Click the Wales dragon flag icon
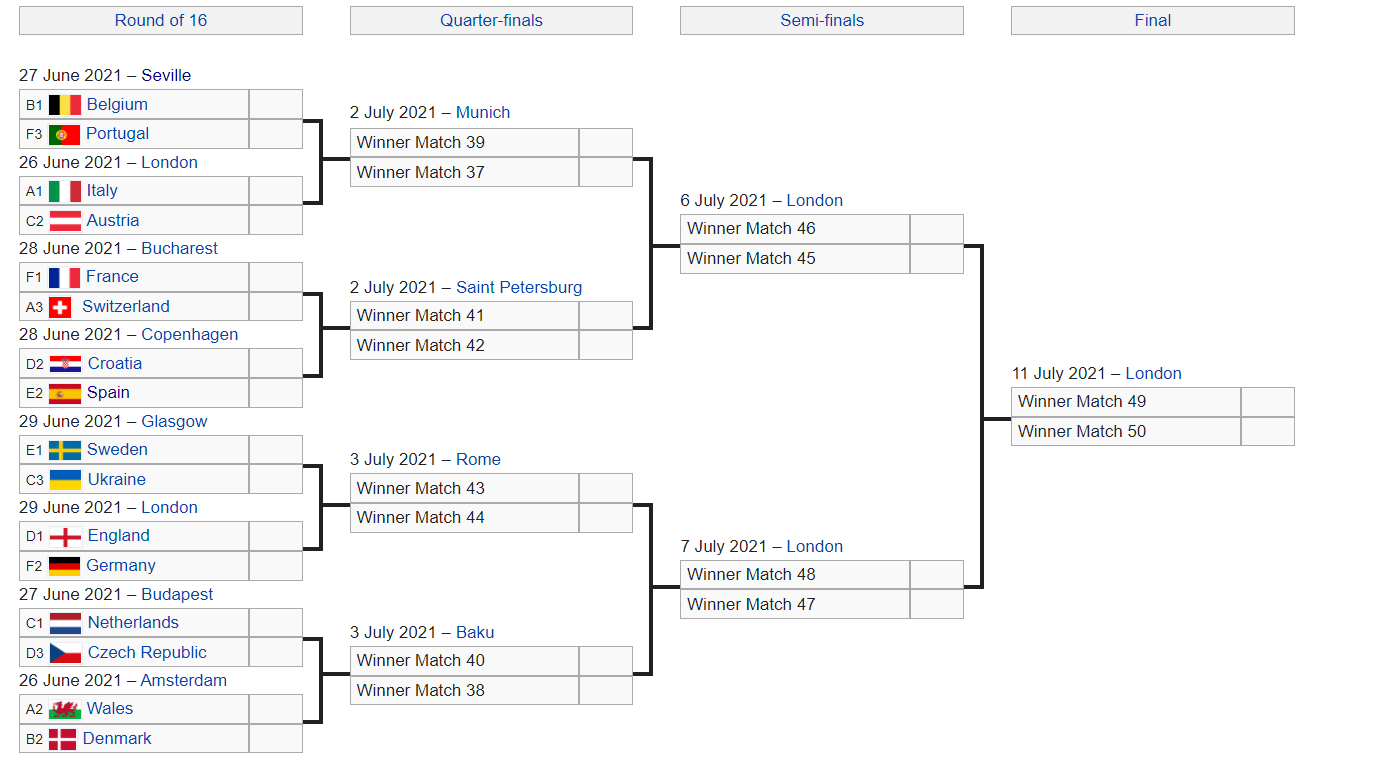 pyautogui.click(x=65, y=709)
